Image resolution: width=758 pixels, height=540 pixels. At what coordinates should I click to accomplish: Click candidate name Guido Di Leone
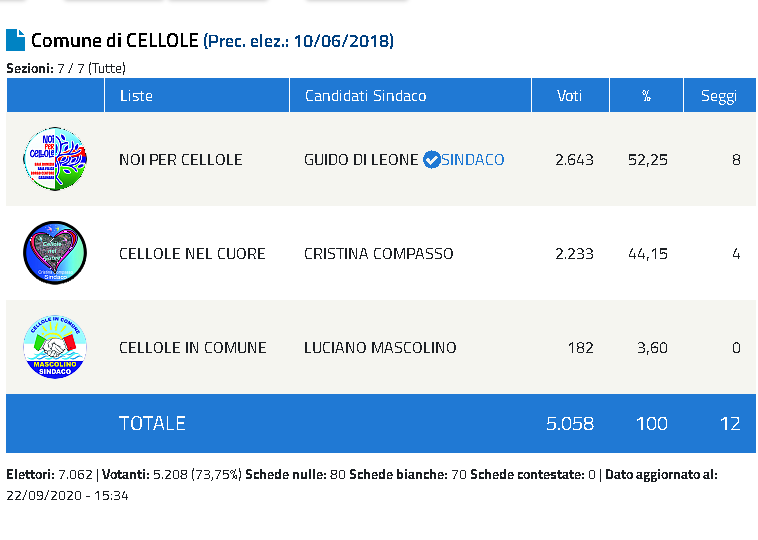(361, 159)
